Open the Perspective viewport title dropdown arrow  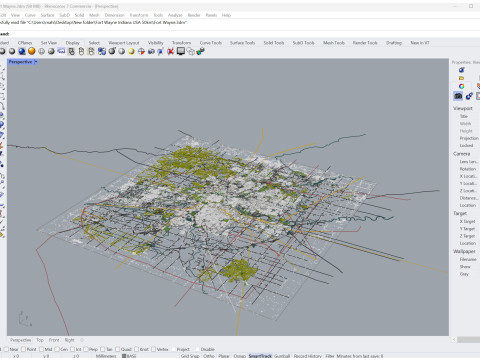click(36, 62)
